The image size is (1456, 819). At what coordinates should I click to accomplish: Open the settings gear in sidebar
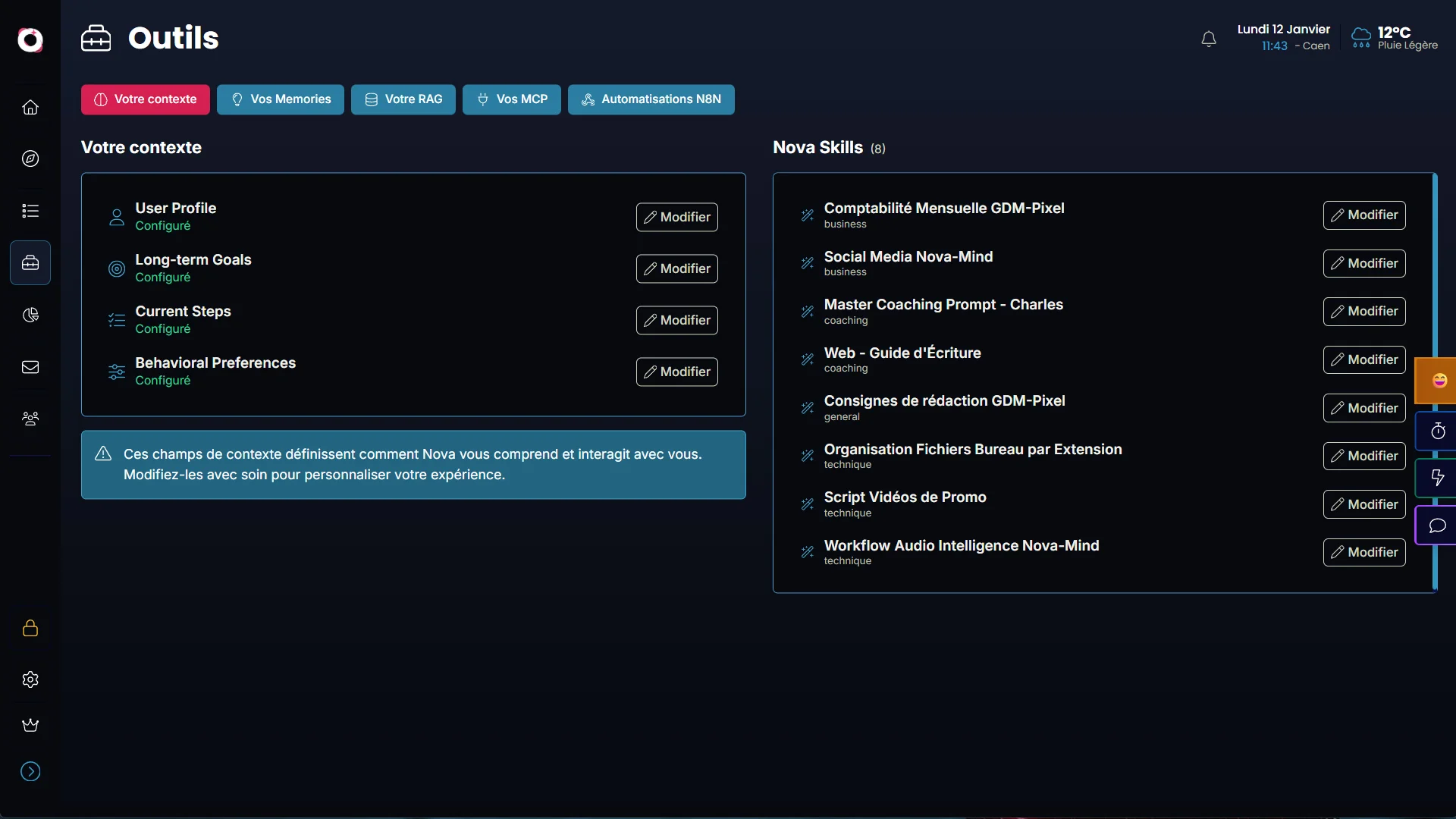point(30,679)
